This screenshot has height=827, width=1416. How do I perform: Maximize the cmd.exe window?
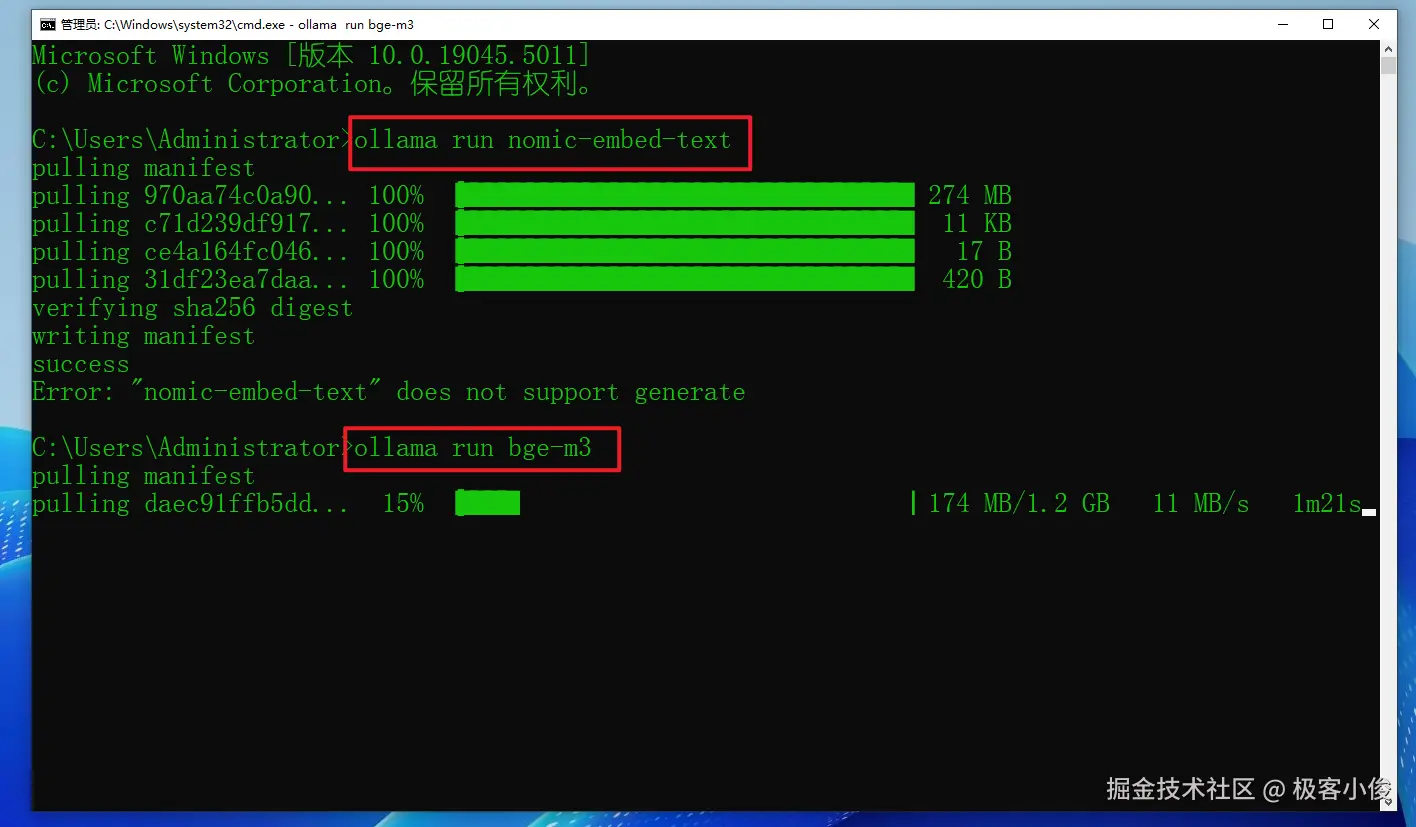[x=1328, y=24]
